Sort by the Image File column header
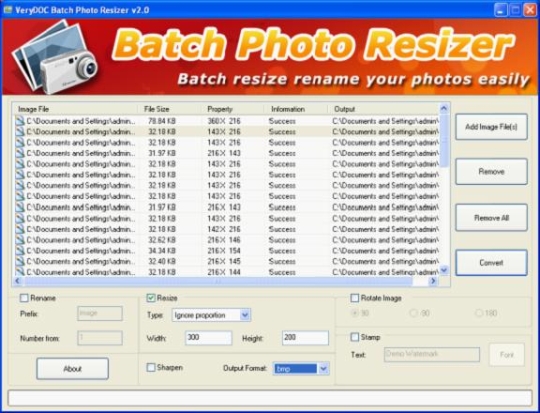540x413 pixels. coord(76,109)
